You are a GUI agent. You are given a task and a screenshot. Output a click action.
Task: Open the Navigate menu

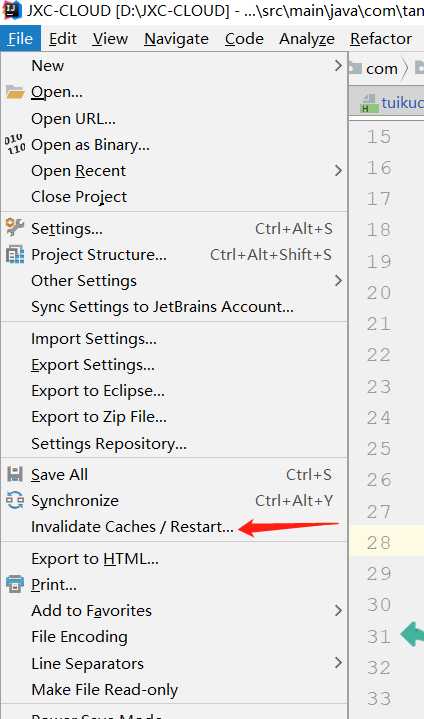pyautogui.click(x=176, y=39)
